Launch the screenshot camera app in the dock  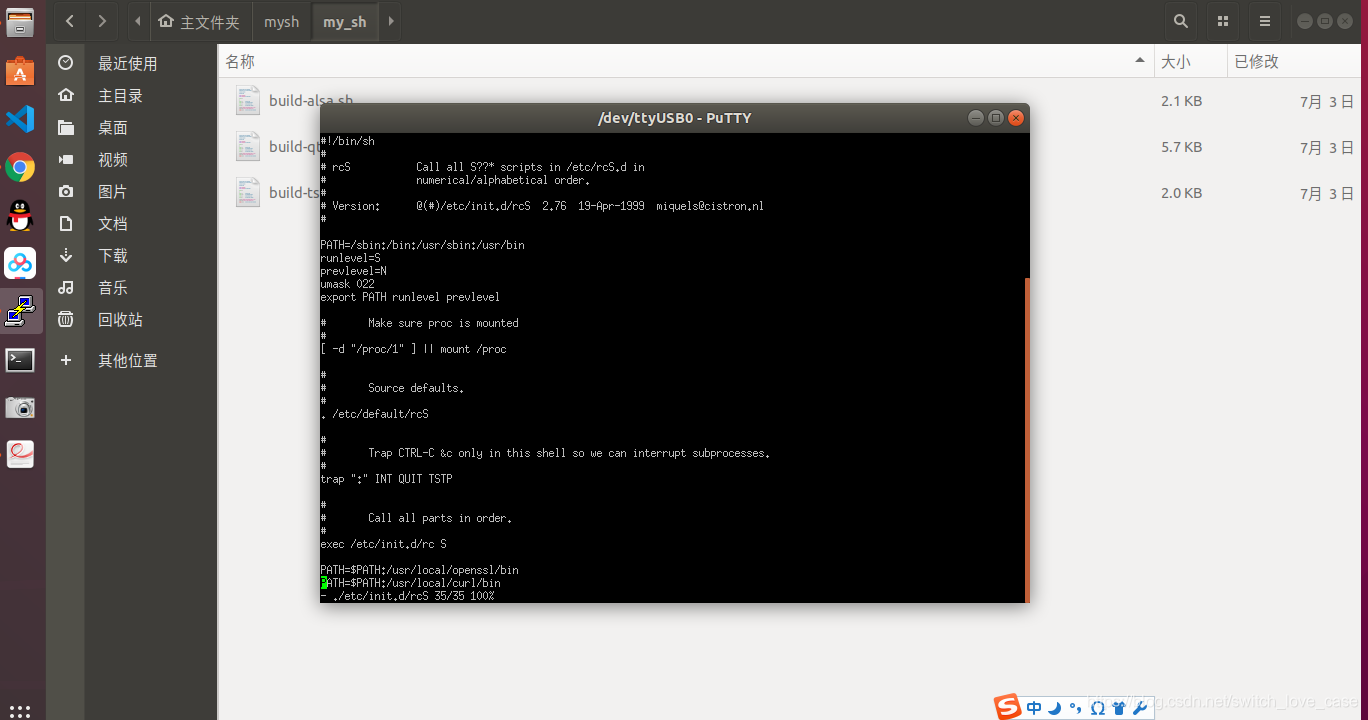[x=20, y=407]
